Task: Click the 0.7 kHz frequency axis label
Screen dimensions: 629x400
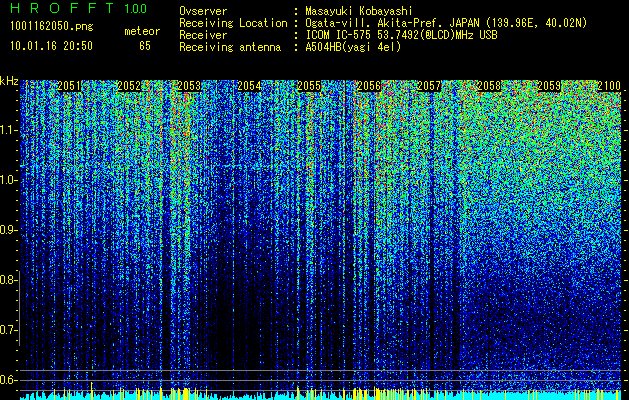Action: point(8,330)
